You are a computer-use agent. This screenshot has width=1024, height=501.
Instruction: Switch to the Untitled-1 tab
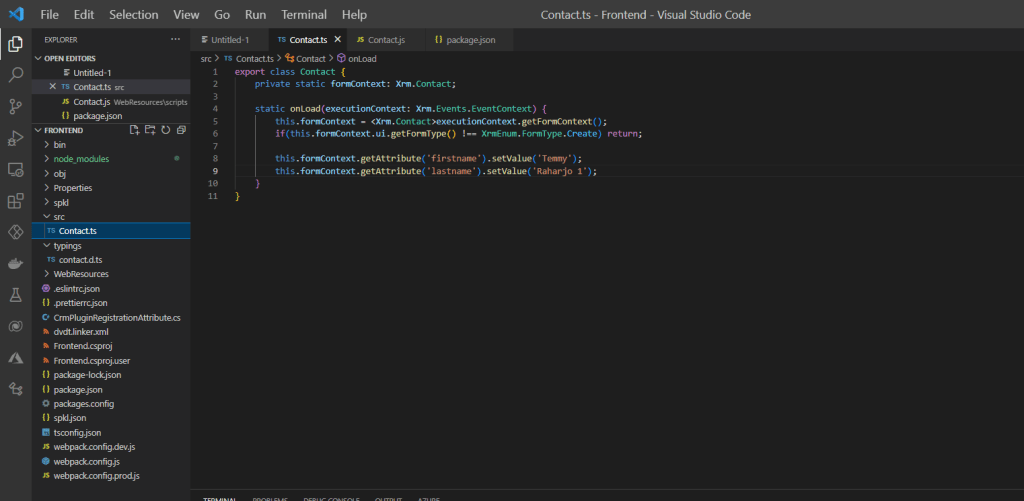(x=231, y=40)
